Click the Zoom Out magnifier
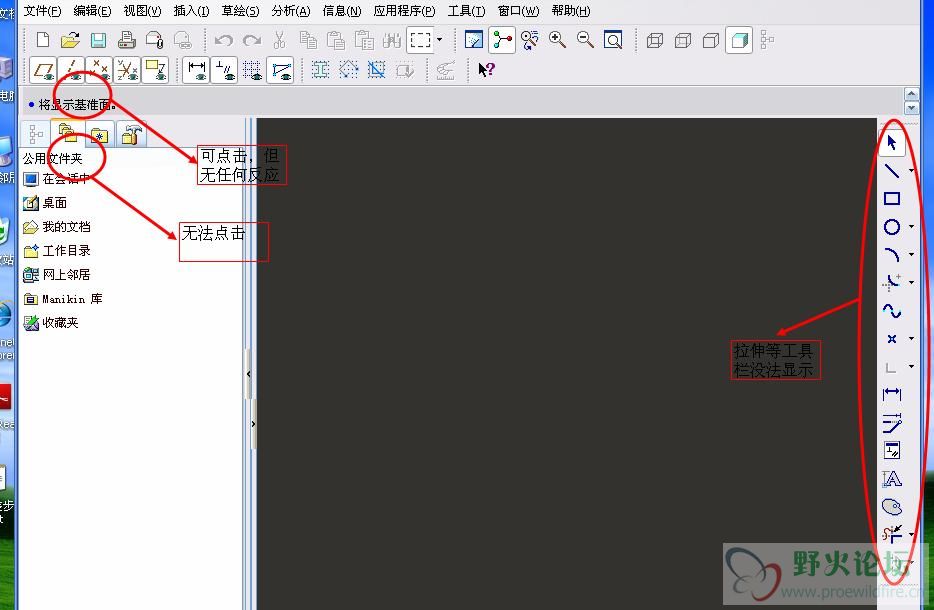Viewport: 934px width, 610px height. point(585,40)
